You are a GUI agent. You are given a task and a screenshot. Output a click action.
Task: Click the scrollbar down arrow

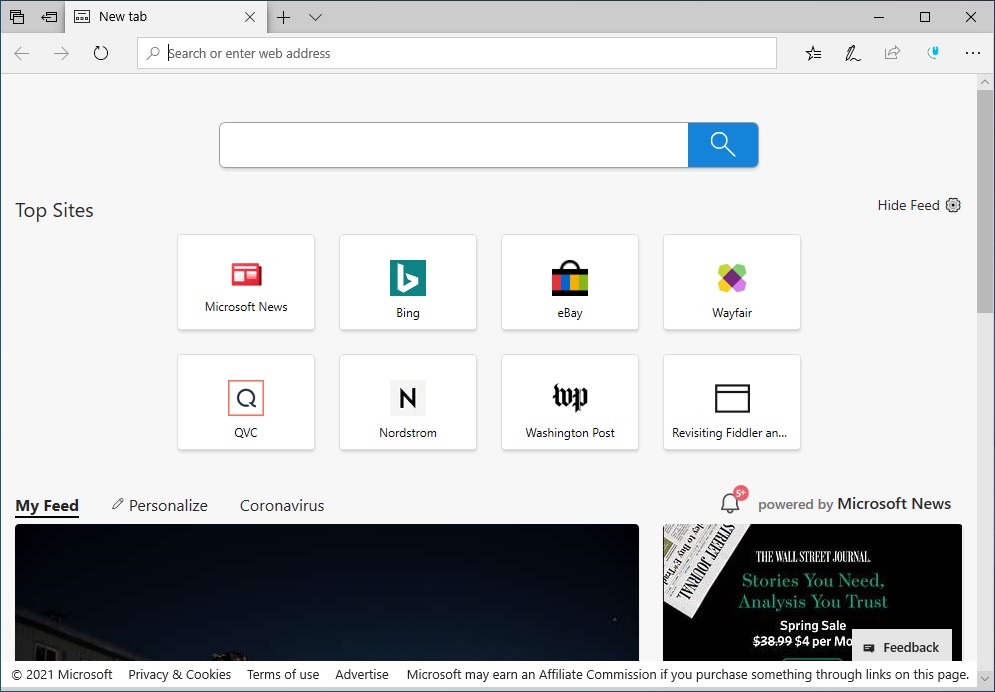pos(985,679)
